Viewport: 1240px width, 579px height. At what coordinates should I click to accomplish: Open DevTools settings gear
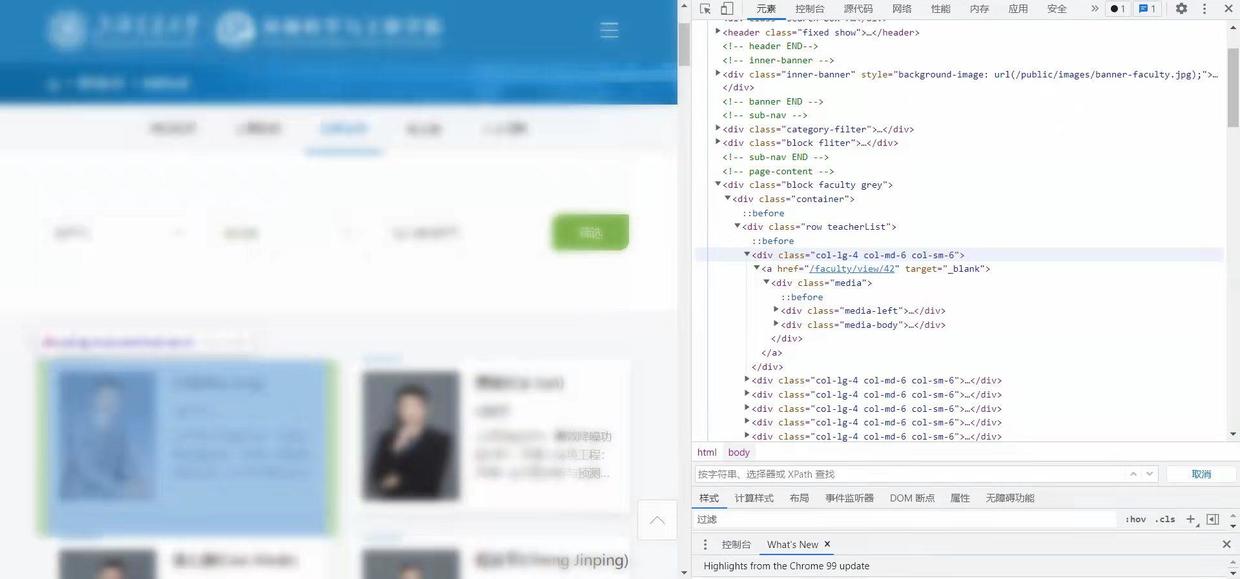pyautogui.click(x=1181, y=9)
